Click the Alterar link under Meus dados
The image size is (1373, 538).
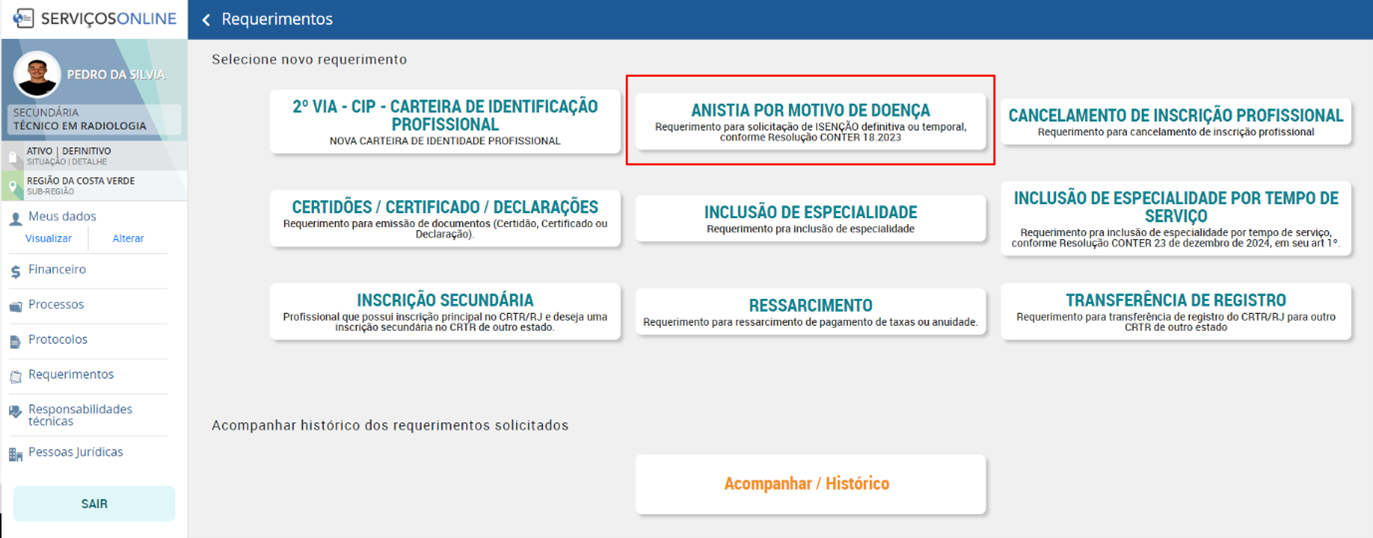(x=128, y=238)
